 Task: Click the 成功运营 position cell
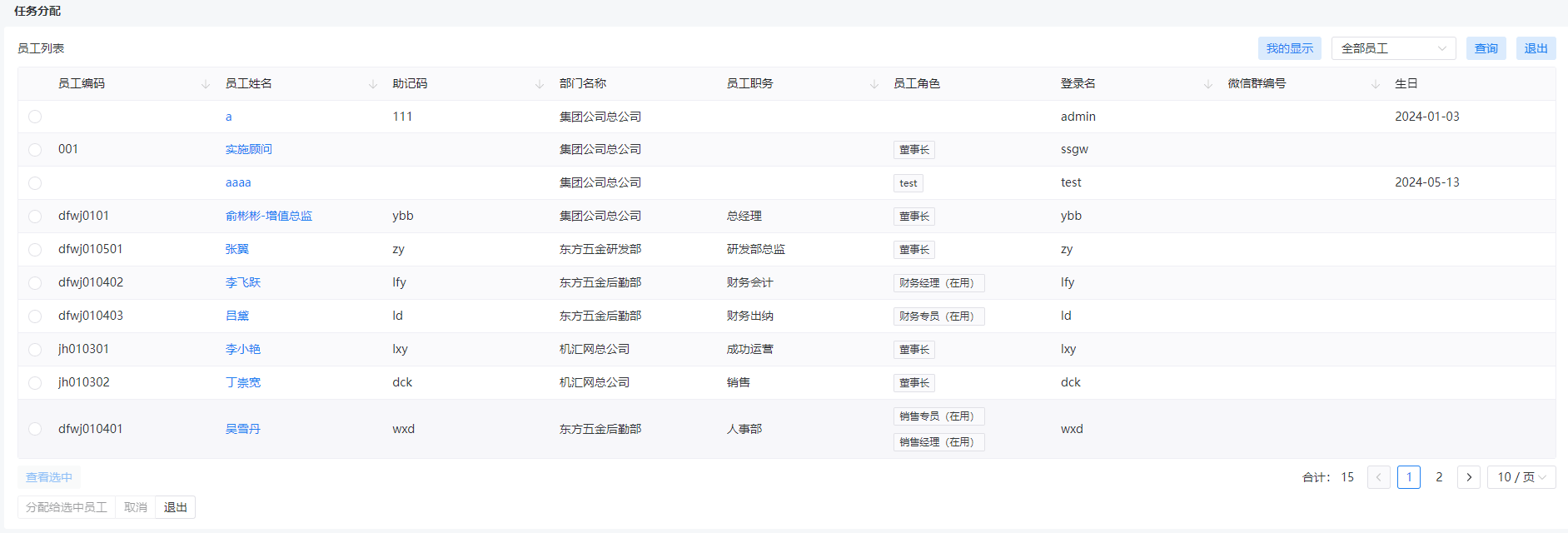750,349
